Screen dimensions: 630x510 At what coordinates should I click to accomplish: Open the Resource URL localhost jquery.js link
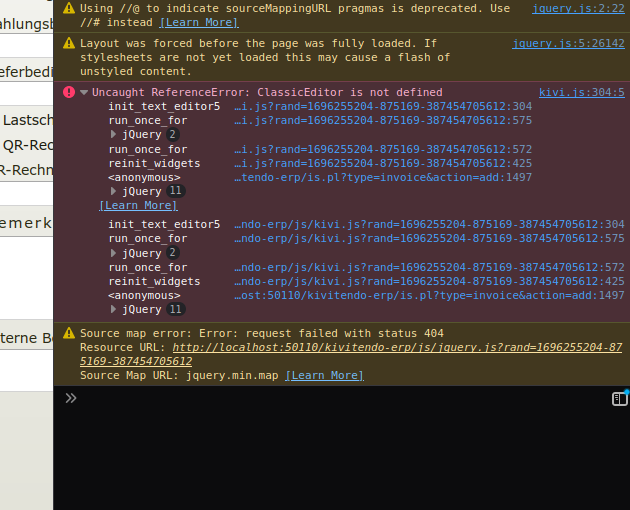(x=397, y=347)
